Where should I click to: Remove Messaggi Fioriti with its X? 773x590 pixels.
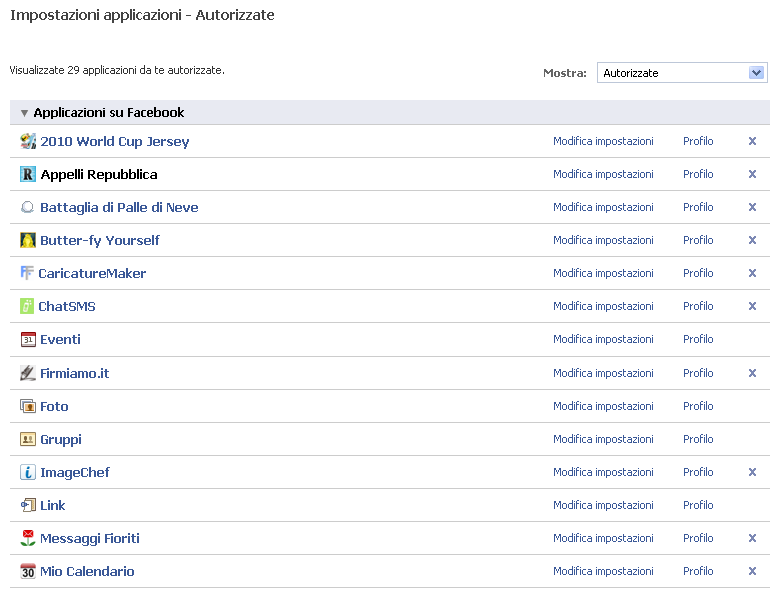point(752,539)
